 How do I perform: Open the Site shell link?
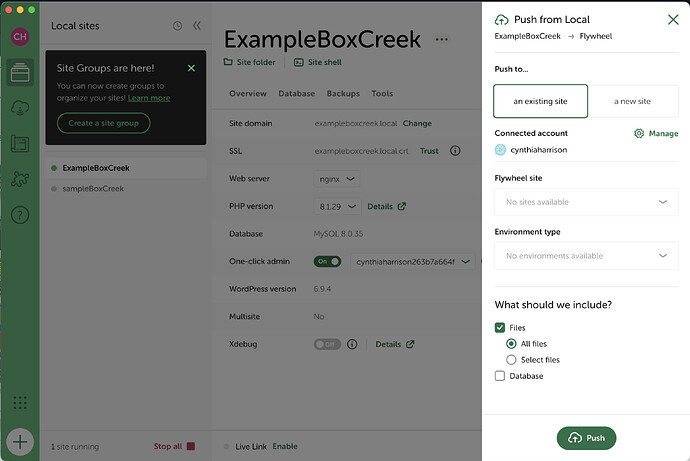coord(318,62)
